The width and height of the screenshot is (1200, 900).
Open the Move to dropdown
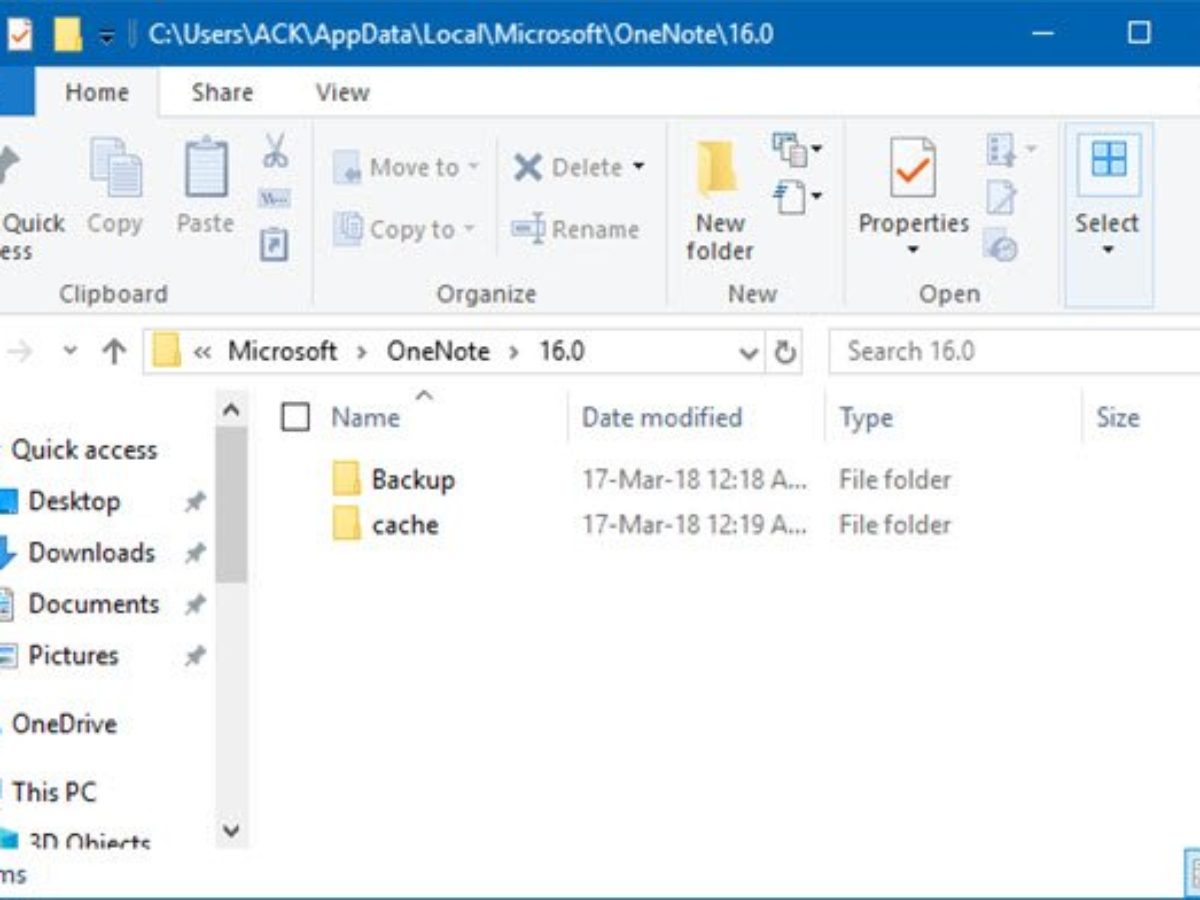point(407,167)
